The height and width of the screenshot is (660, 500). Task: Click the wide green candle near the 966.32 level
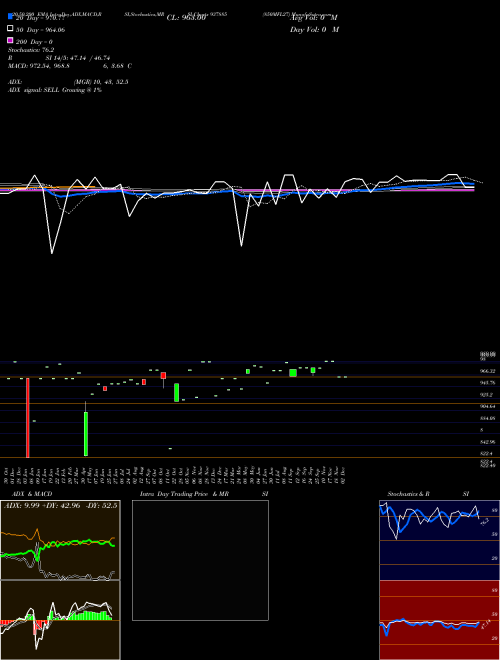[x=293, y=373]
